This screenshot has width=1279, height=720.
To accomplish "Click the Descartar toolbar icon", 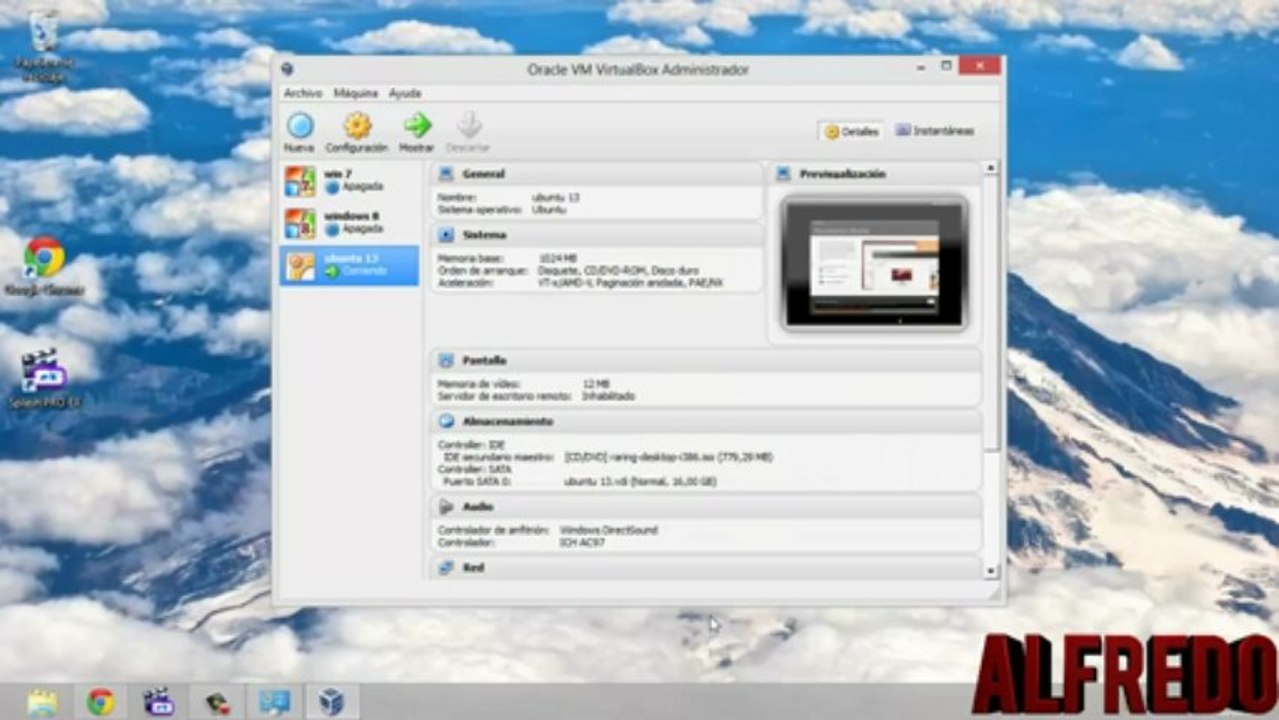I will (468, 126).
